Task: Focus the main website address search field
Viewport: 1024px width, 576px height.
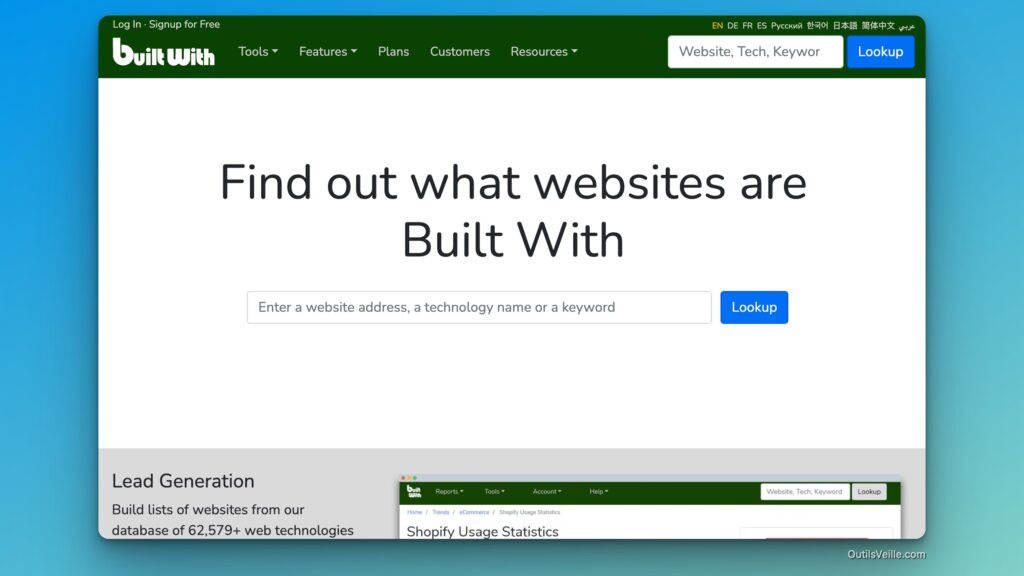Action: [x=479, y=307]
